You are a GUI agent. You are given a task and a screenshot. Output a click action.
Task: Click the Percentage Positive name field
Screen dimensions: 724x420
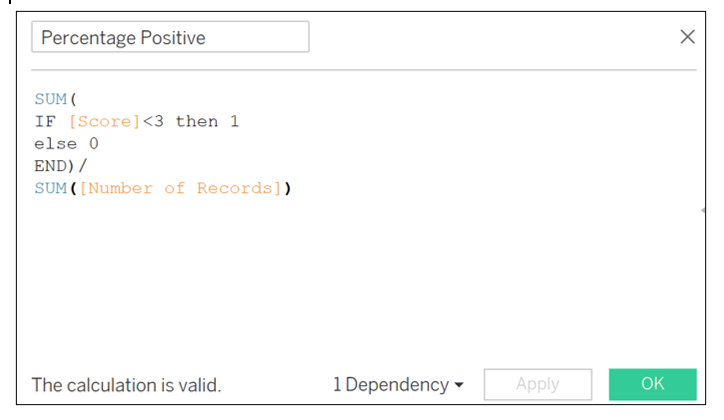point(170,37)
